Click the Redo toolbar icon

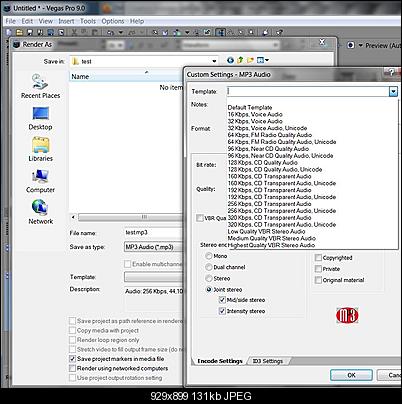(x=132, y=32)
